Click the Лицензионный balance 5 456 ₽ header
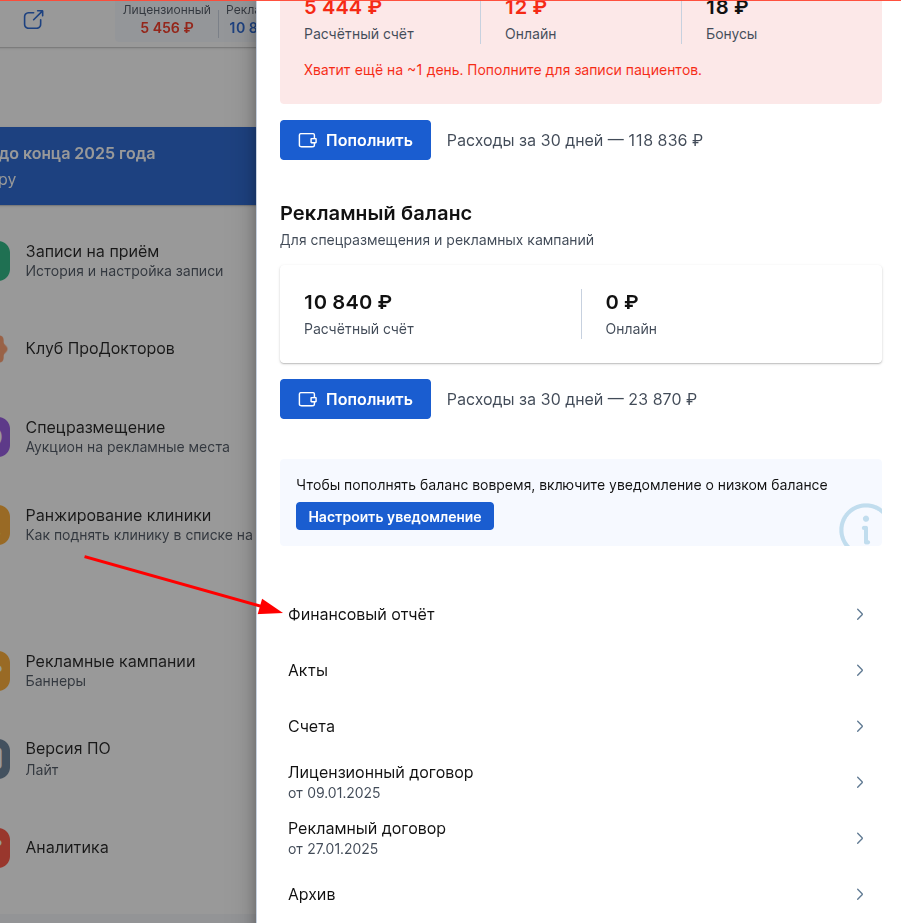The width and height of the screenshot is (901, 923). [166, 20]
